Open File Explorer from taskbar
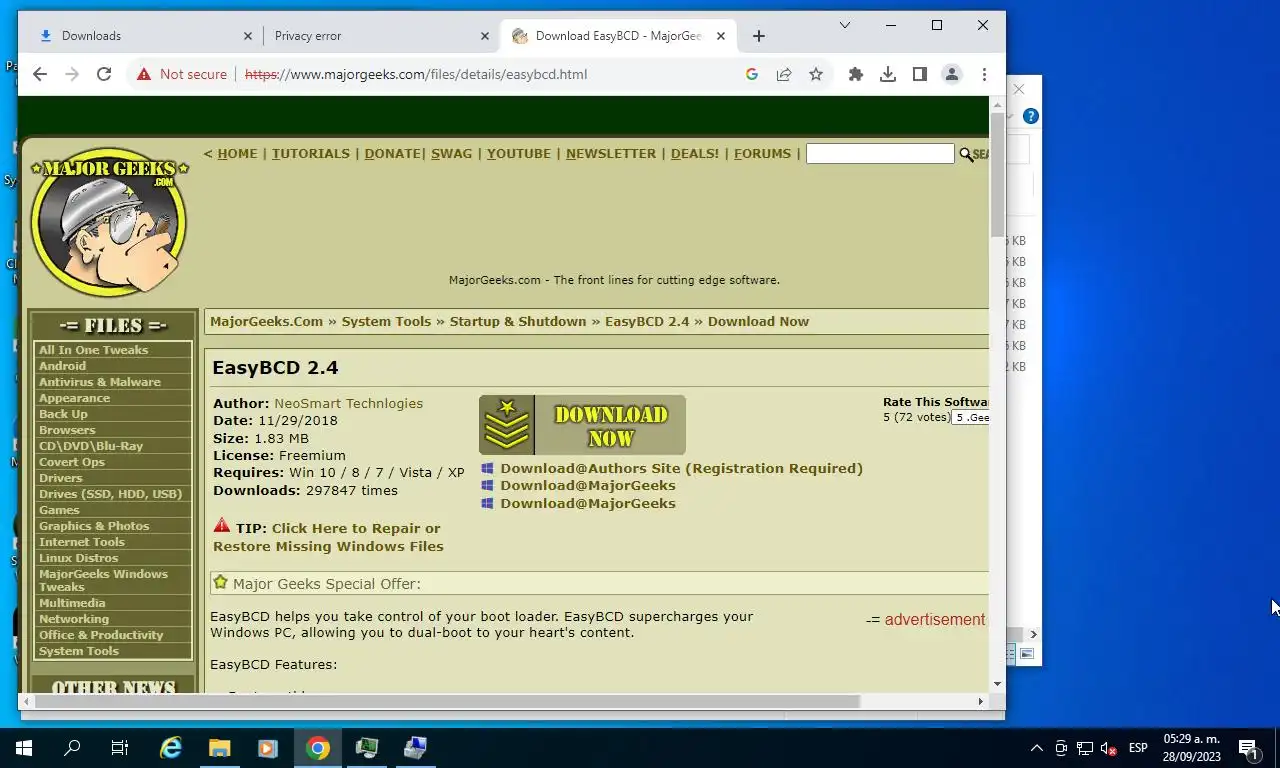This screenshot has width=1280, height=768. point(219,747)
